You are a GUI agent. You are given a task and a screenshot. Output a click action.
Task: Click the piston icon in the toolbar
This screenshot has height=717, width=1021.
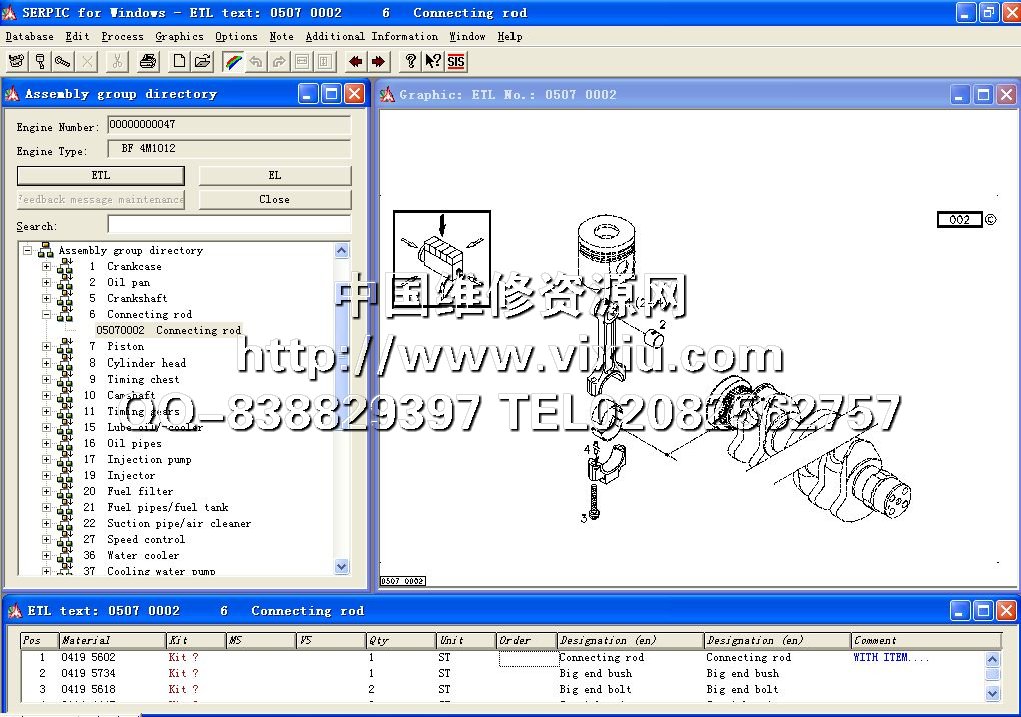point(40,61)
